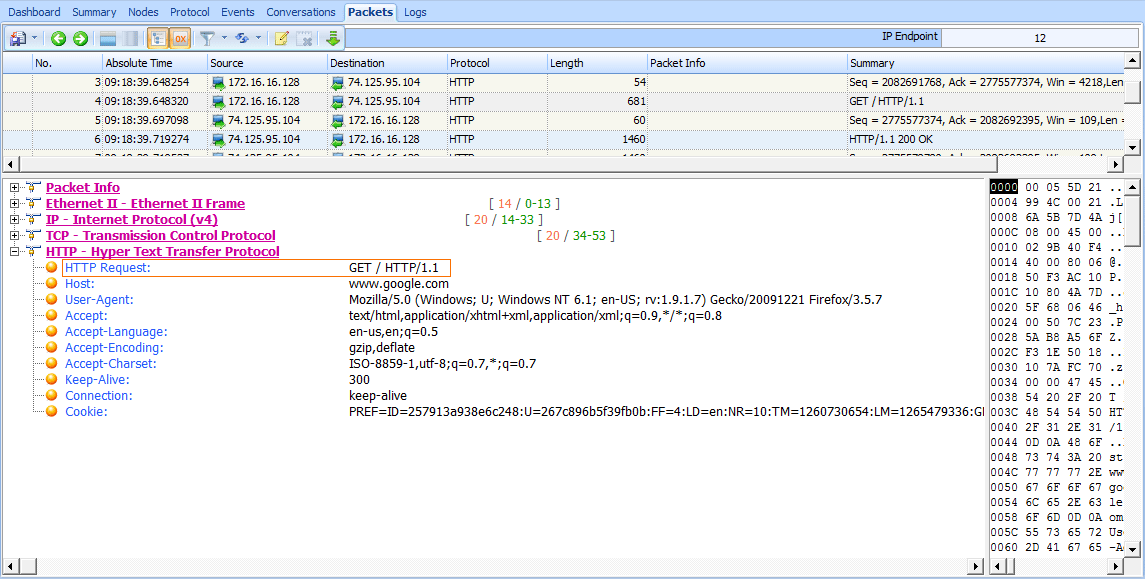Open the Protocol tab
Screen dimensions: 1145x579
click(190, 12)
